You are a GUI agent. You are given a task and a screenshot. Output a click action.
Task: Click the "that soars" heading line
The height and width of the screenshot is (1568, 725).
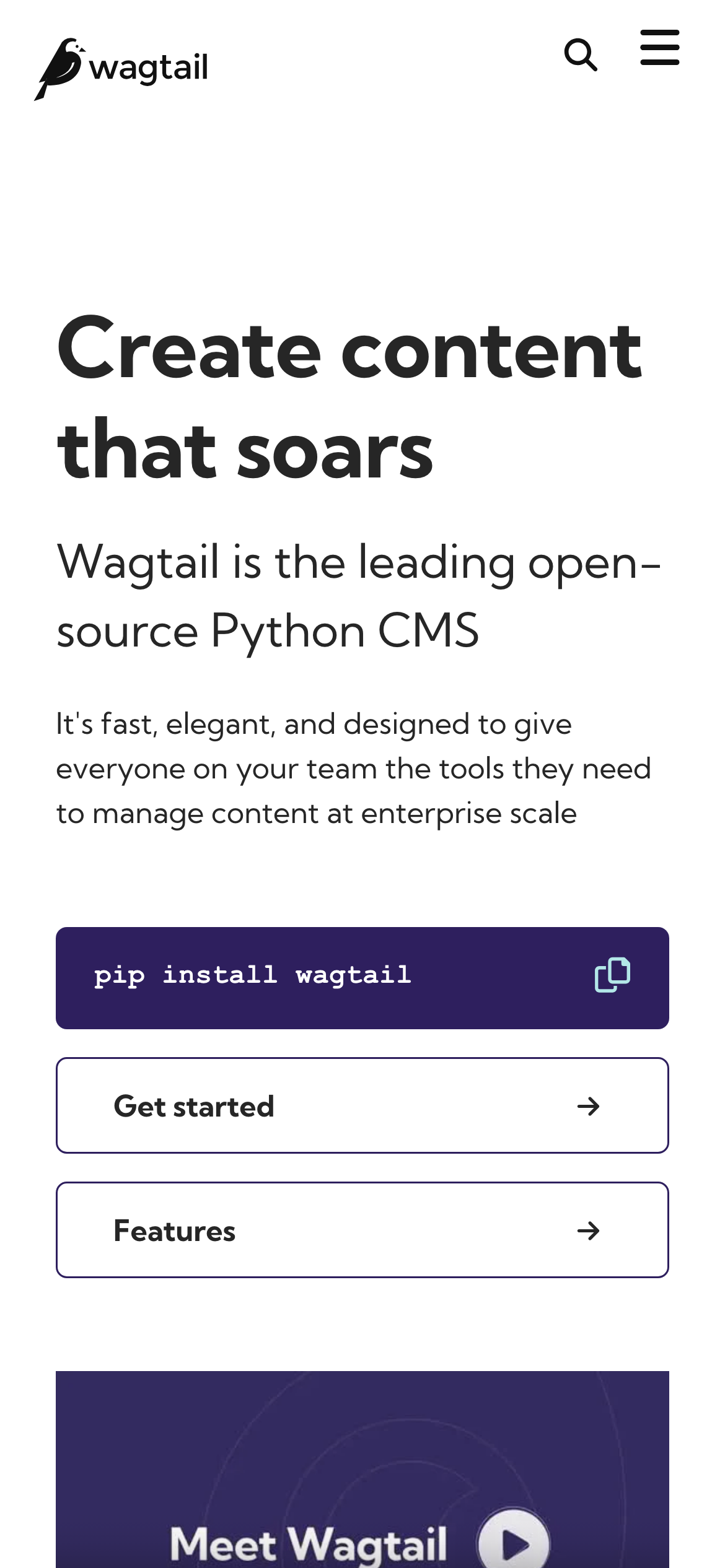click(x=245, y=450)
